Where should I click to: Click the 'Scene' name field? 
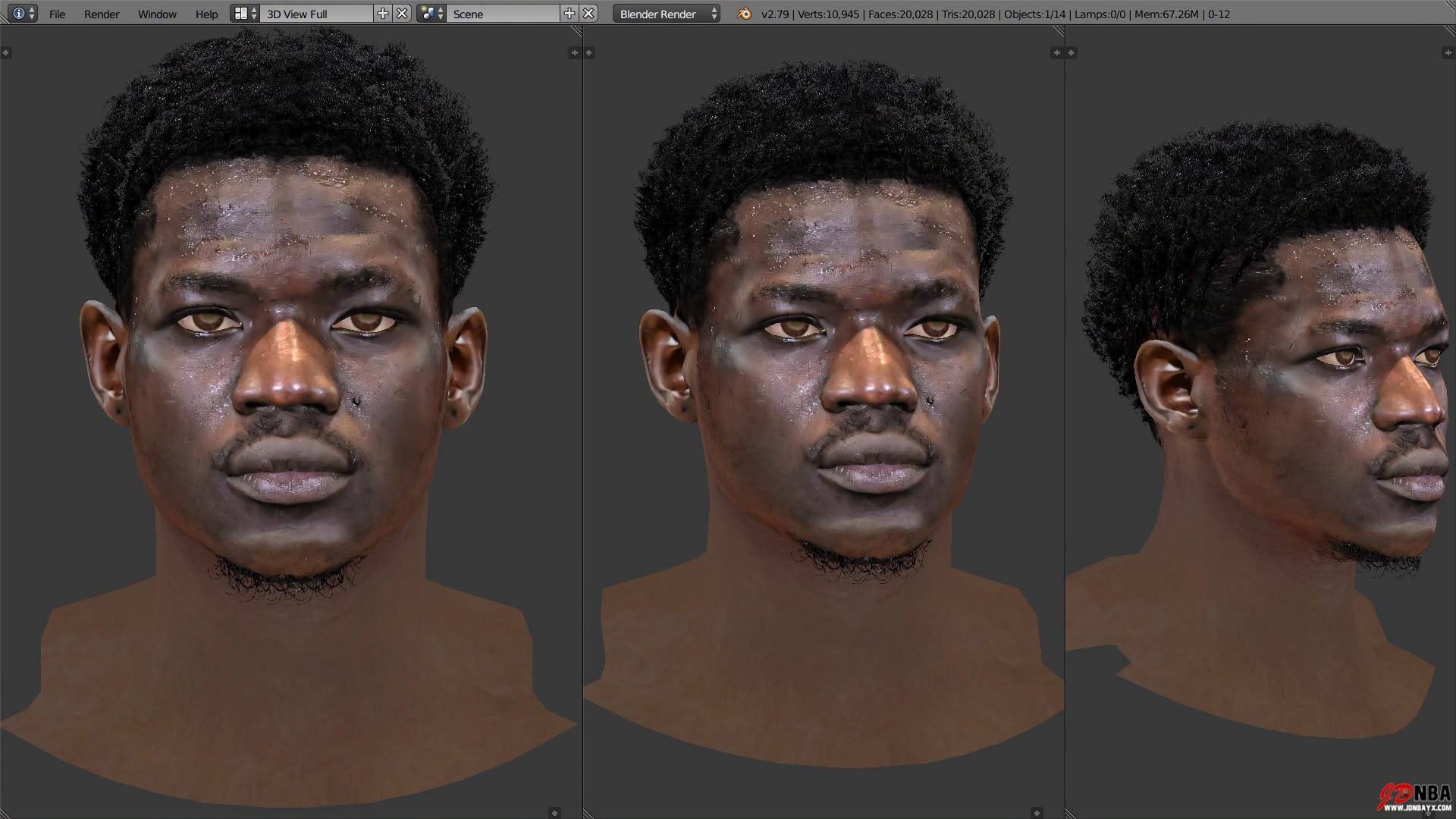click(x=503, y=14)
